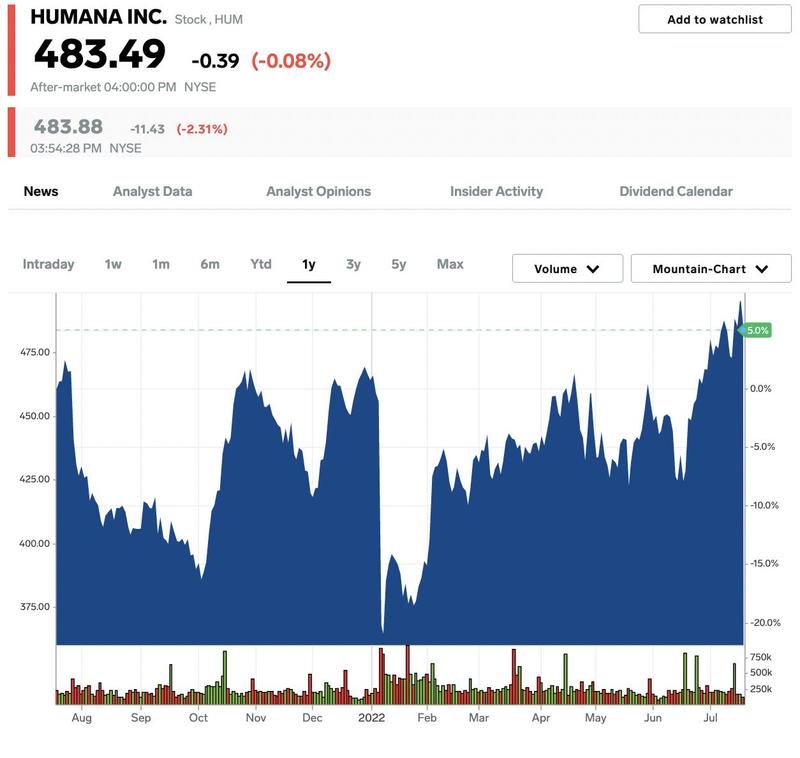
Task: Click the -15.0% right axis label
Action: pos(764,564)
